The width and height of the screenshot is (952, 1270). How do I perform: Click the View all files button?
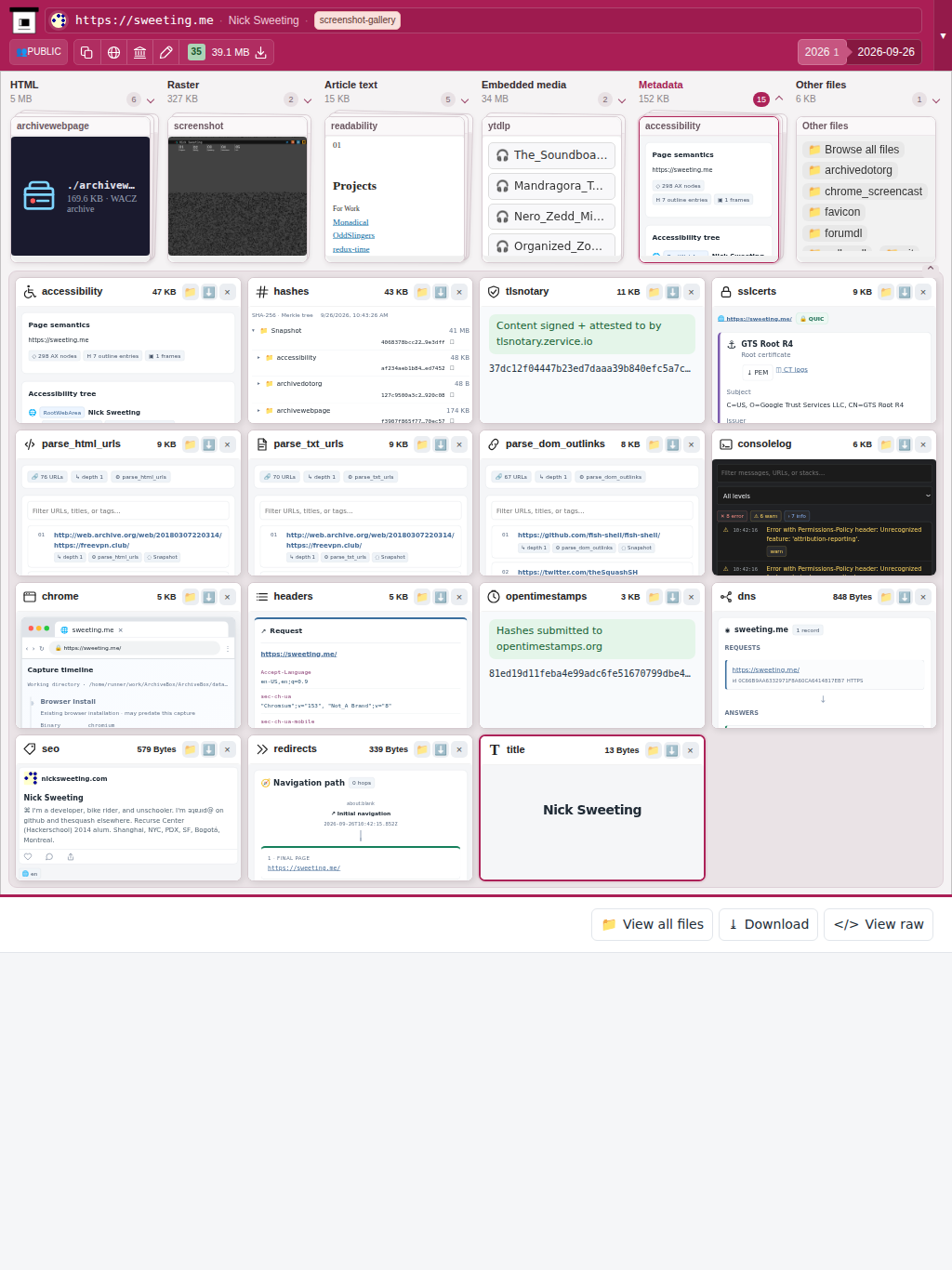click(652, 924)
